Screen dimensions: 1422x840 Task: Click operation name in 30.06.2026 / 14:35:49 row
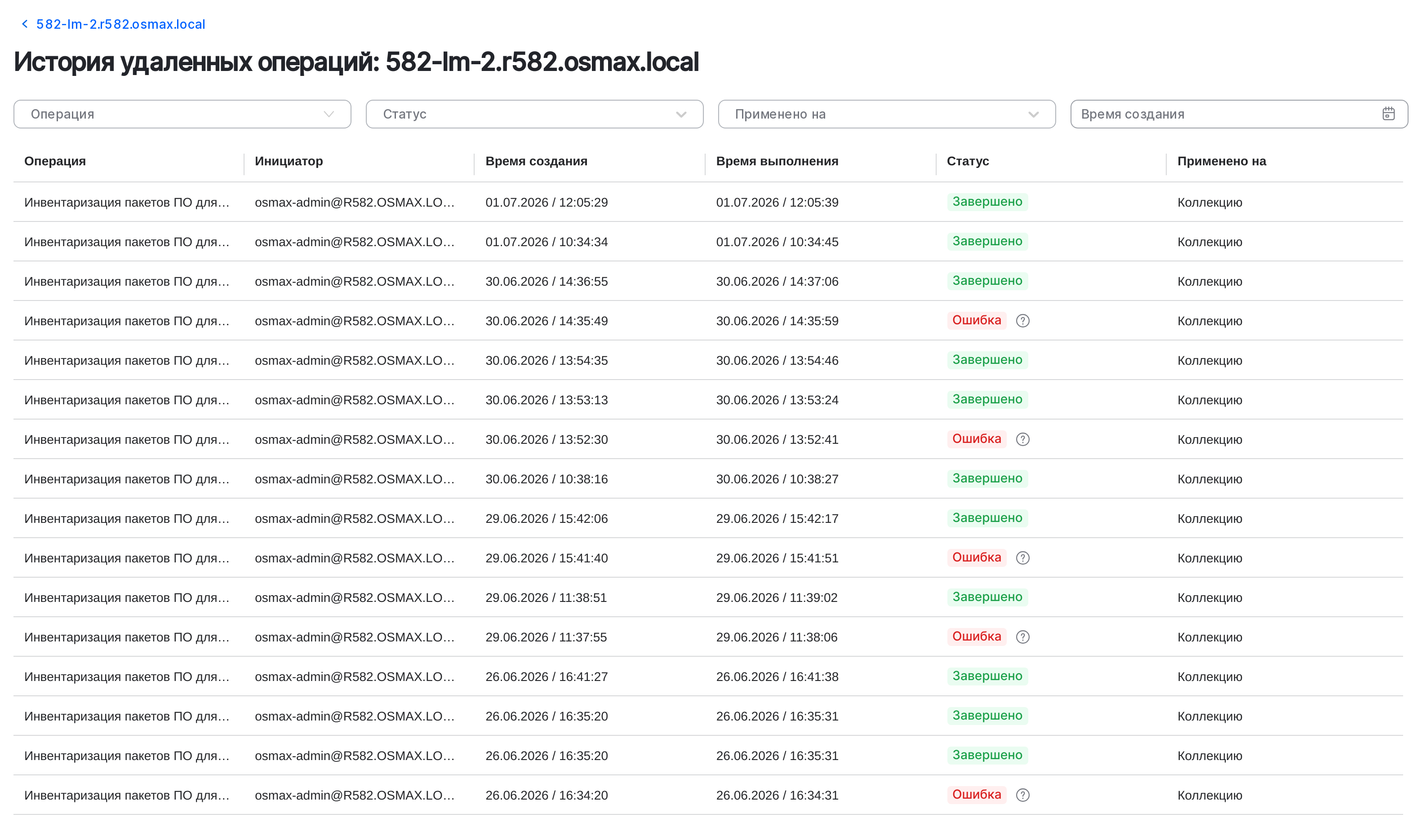tap(127, 322)
